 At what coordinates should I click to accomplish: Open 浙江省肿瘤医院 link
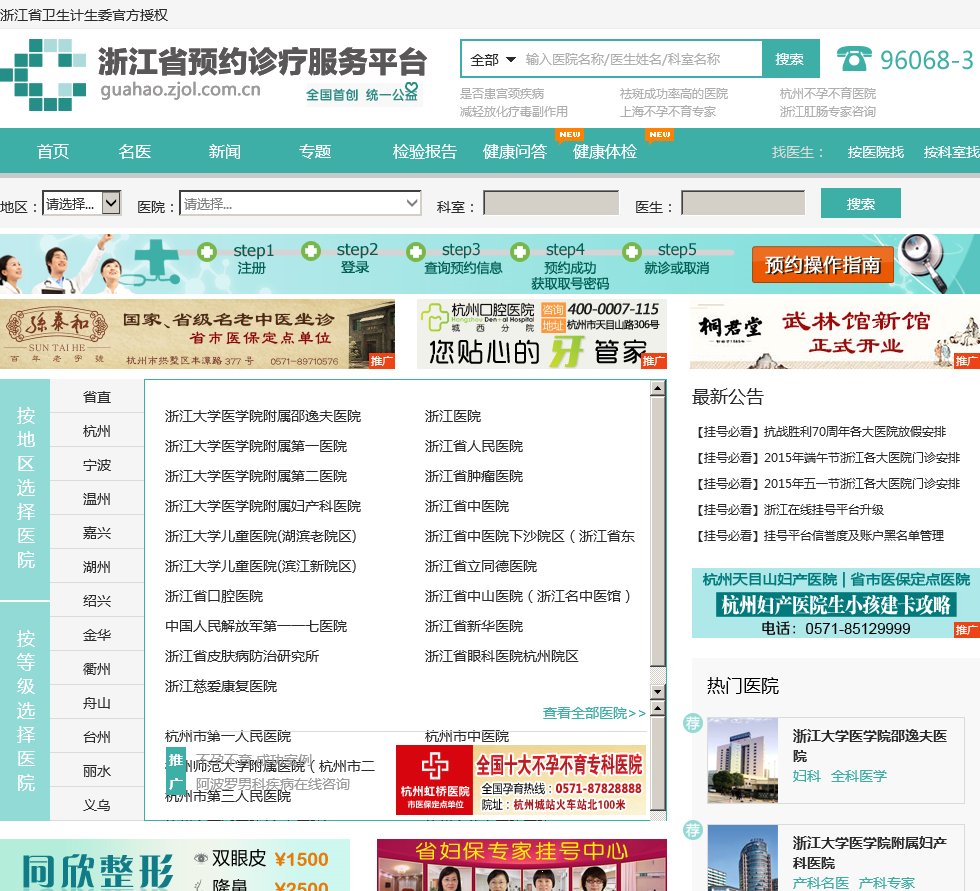pyautogui.click(x=474, y=476)
